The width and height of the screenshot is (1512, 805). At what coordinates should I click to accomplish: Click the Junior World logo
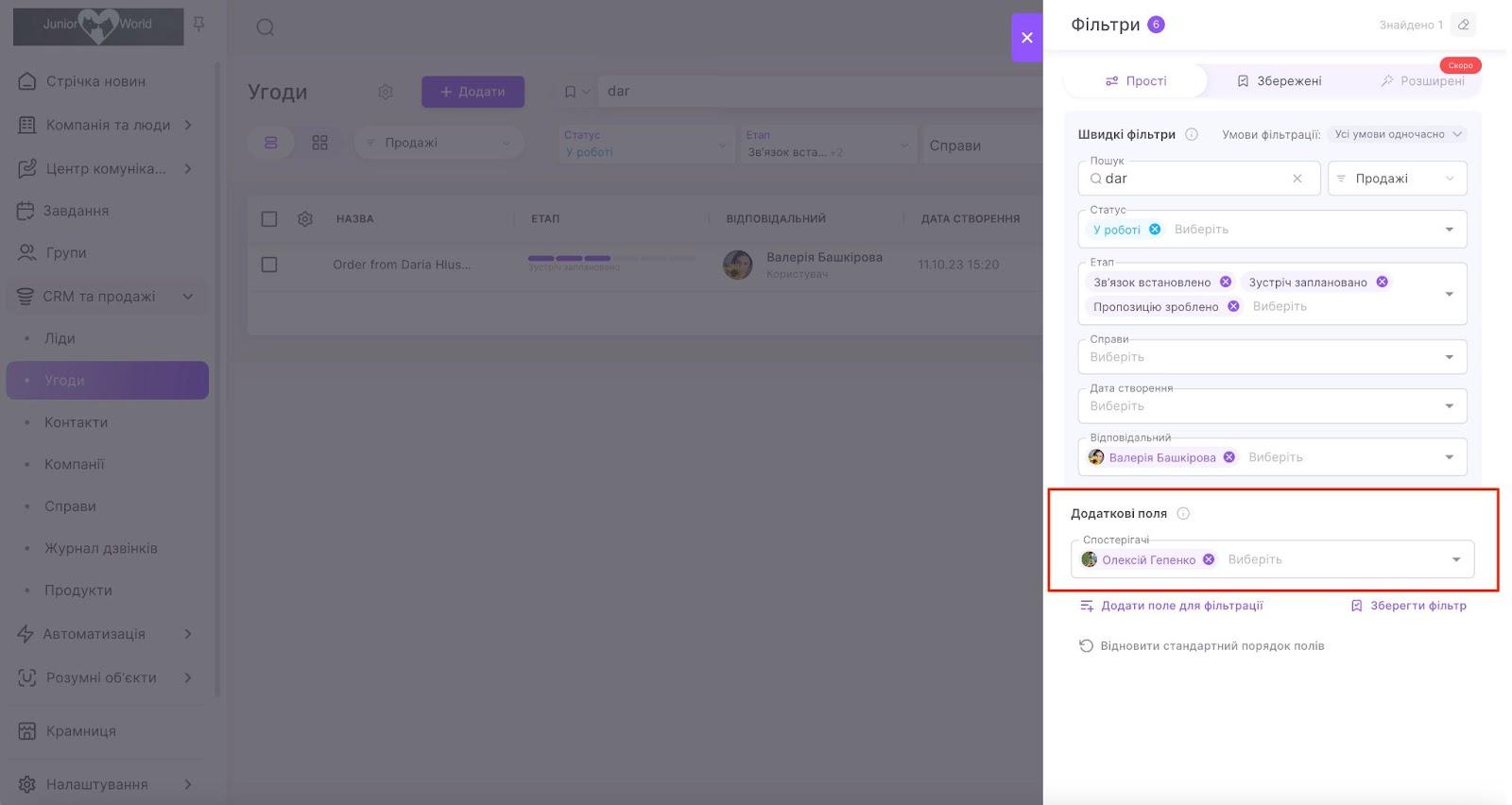(x=98, y=26)
